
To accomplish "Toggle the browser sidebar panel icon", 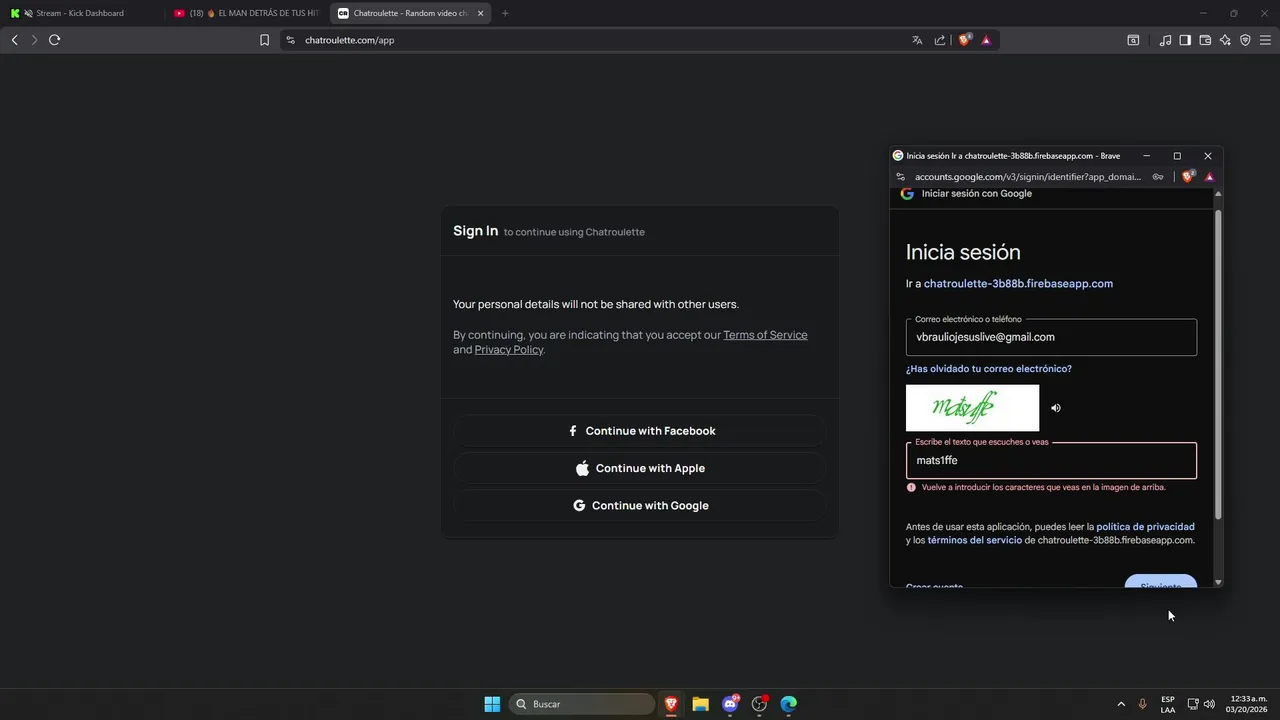I will pyautogui.click(x=1185, y=40).
